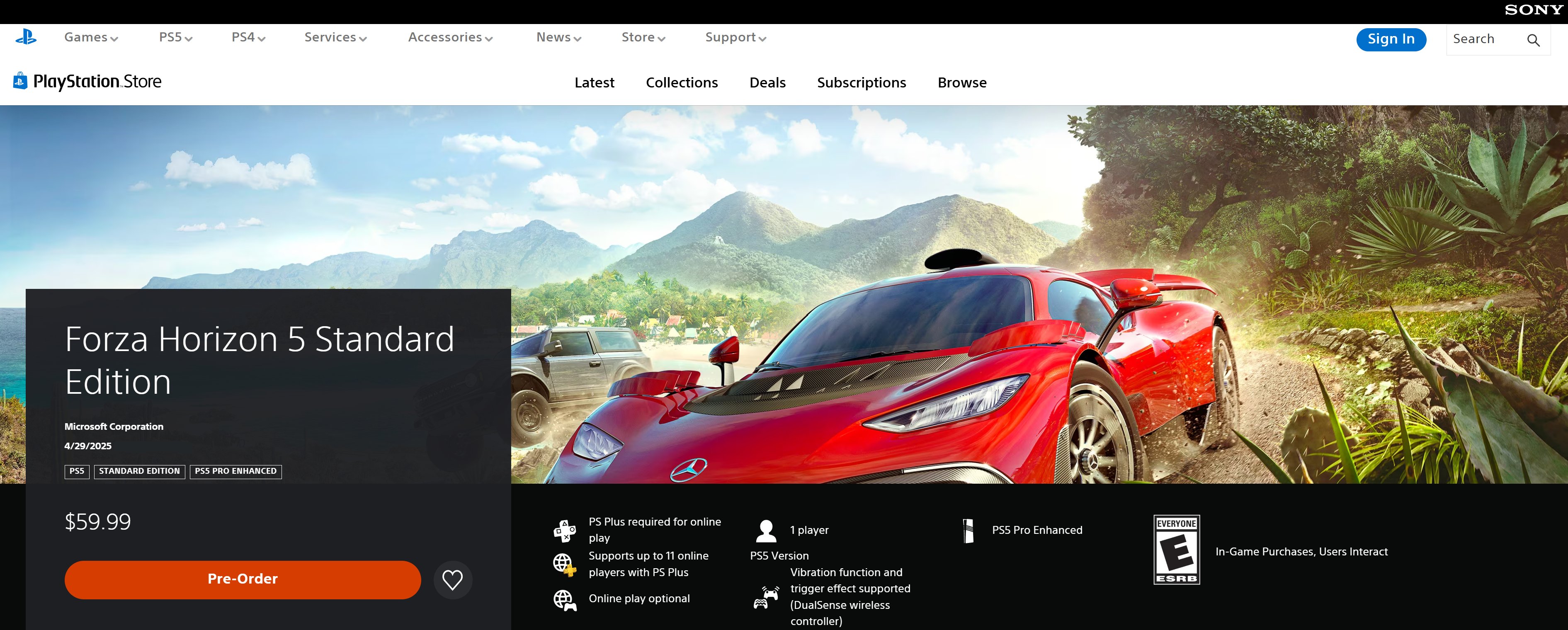Click the Vibration function and trigger effect text

pos(850,597)
